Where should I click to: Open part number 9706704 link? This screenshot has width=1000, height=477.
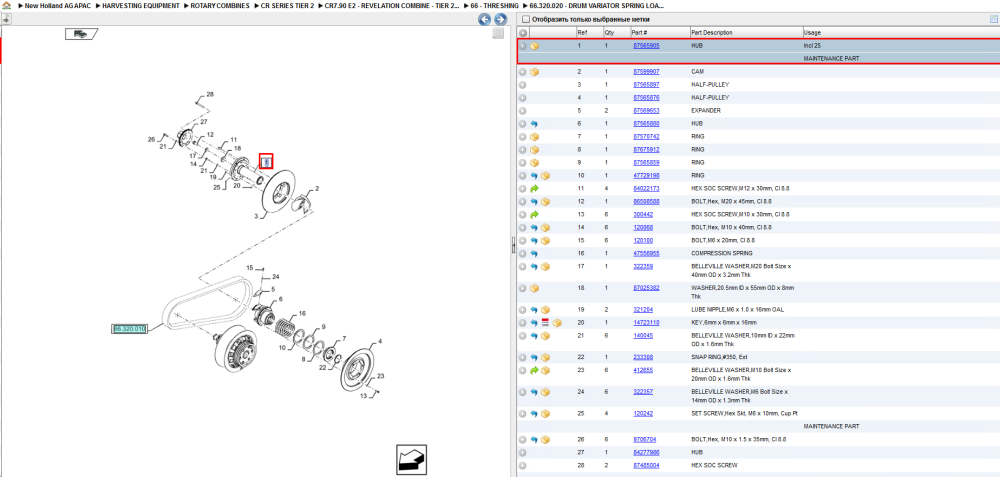tap(644, 439)
